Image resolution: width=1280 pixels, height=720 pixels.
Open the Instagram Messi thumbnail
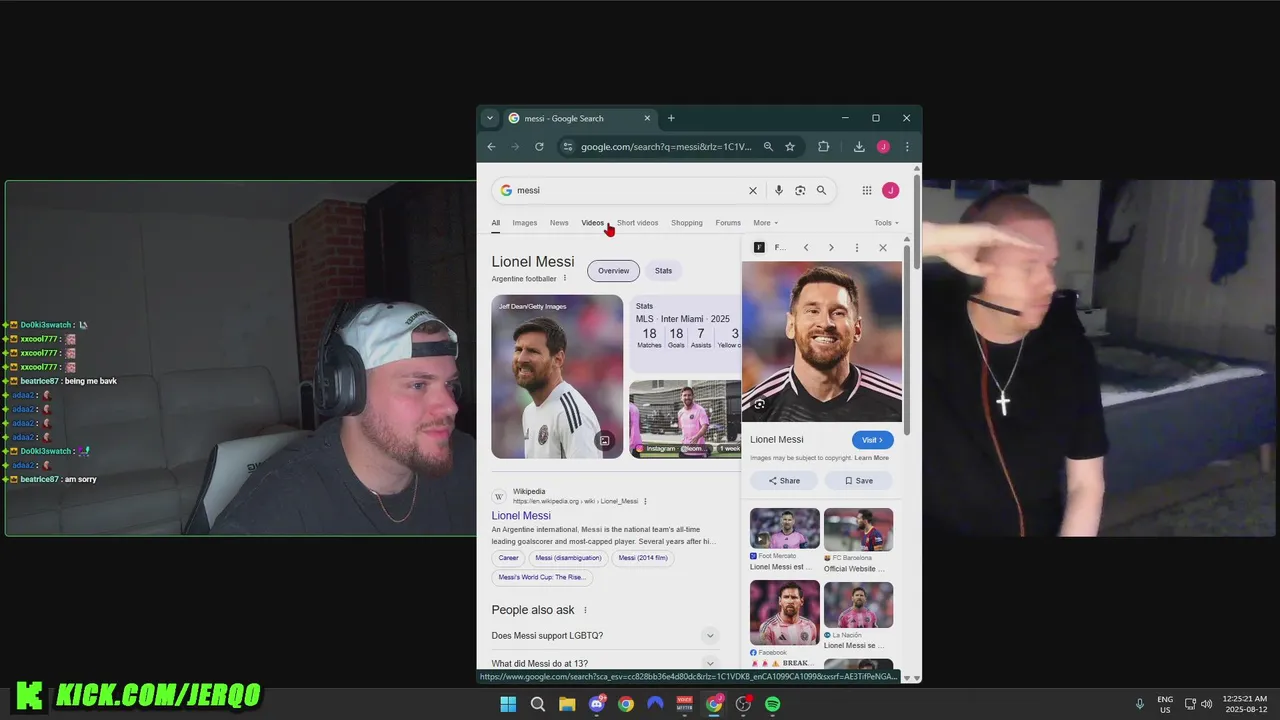pyautogui.click(x=685, y=418)
